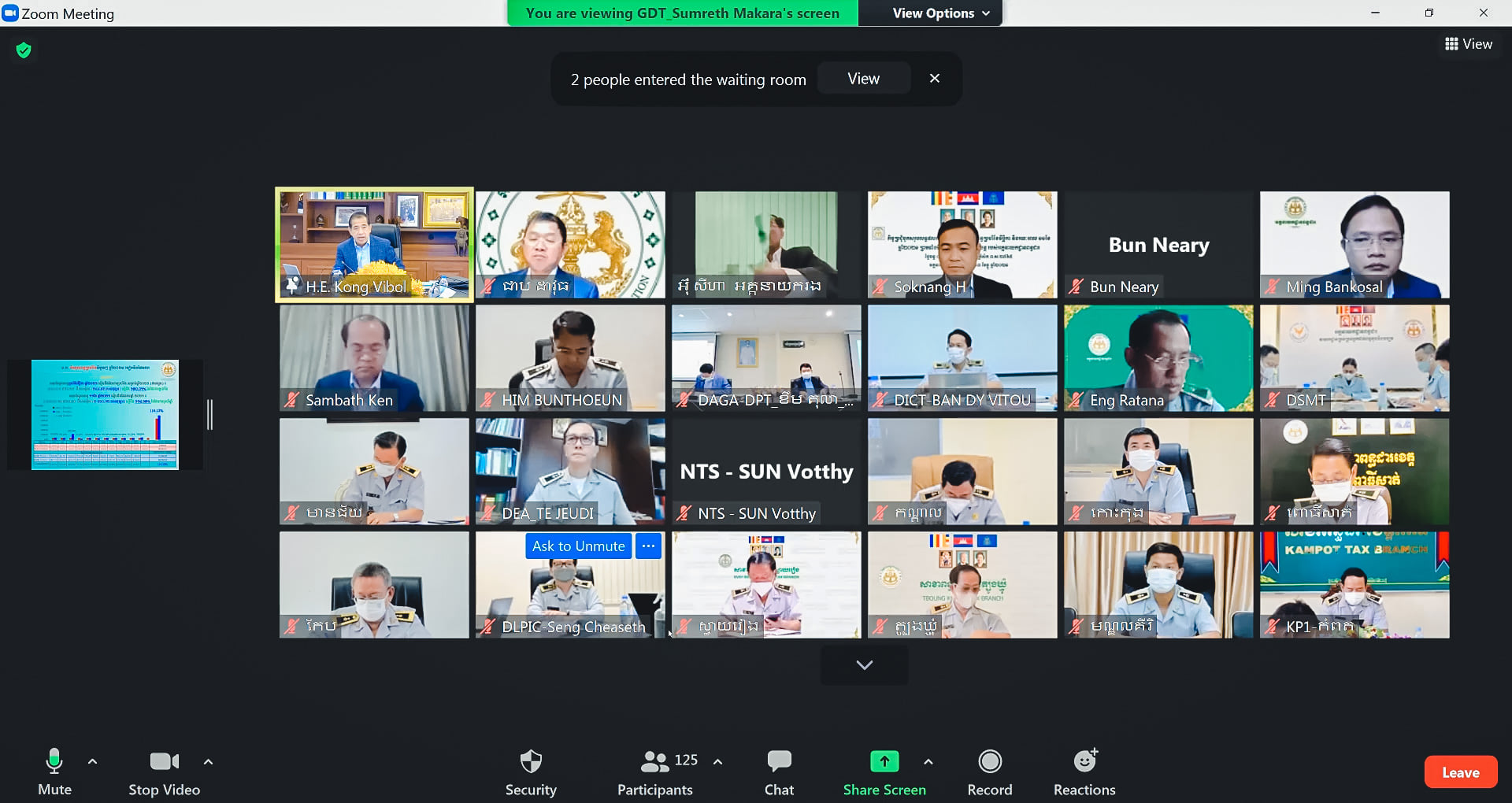Expand audio options arrow beside Mute
This screenshot has width=1512, height=803.
coord(93,761)
